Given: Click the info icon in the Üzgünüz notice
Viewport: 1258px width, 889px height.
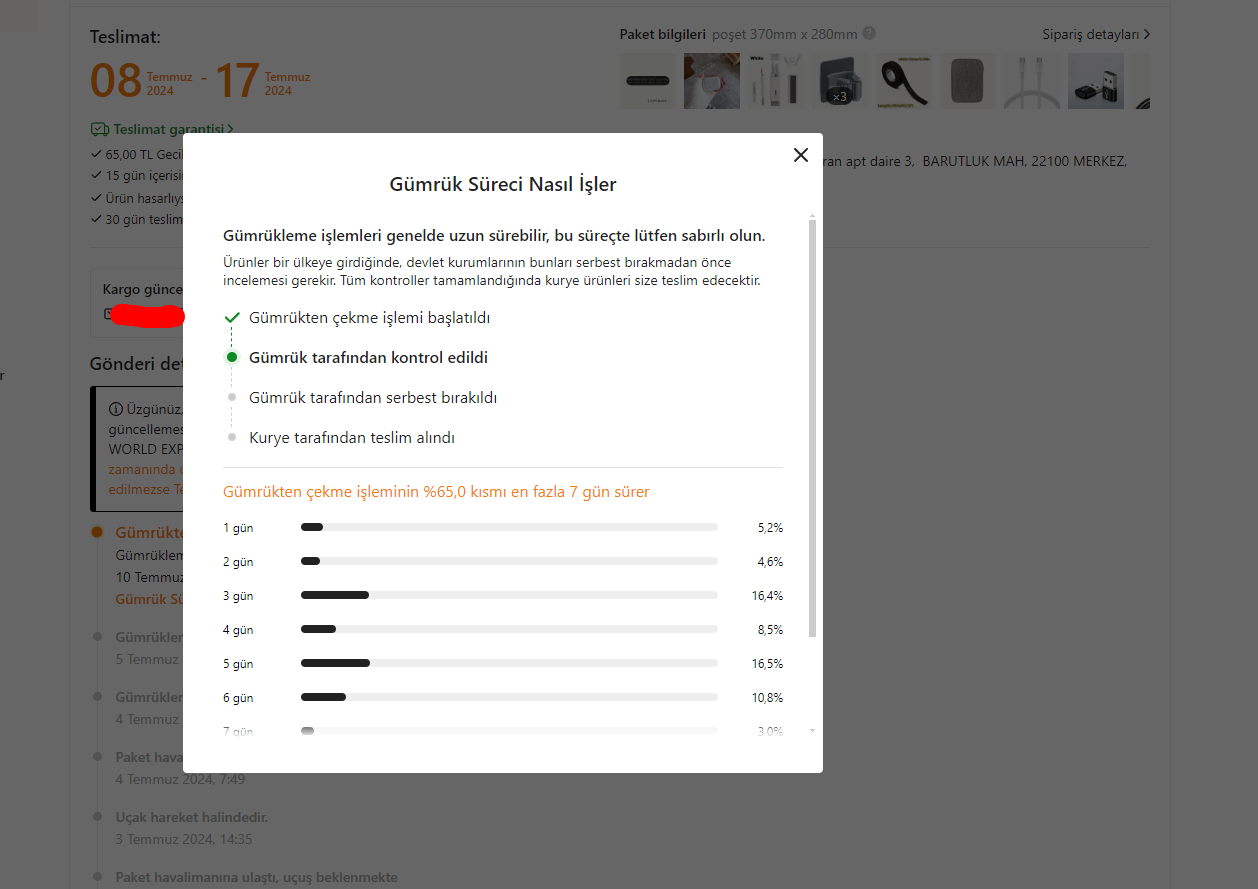Looking at the screenshot, I should (116, 409).
